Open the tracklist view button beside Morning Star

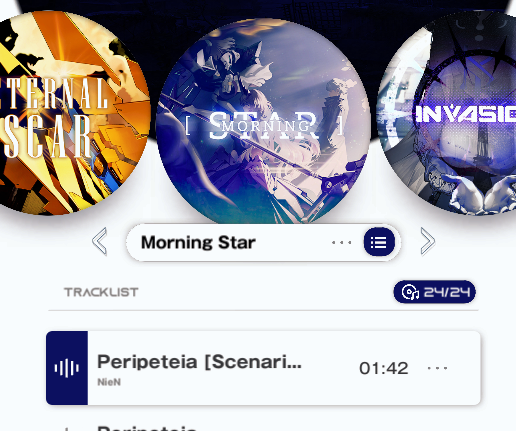tap(379, 242)
